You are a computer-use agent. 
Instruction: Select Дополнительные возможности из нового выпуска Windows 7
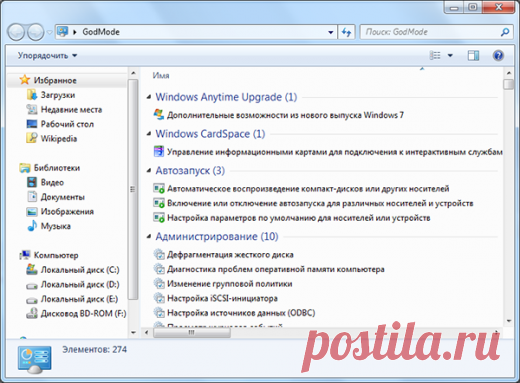(x=285, y=115)
